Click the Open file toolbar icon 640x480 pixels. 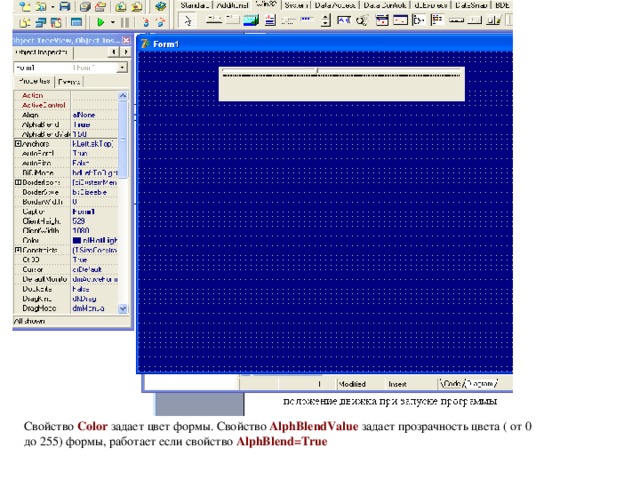pyautogui.click(x=41, y=6)
